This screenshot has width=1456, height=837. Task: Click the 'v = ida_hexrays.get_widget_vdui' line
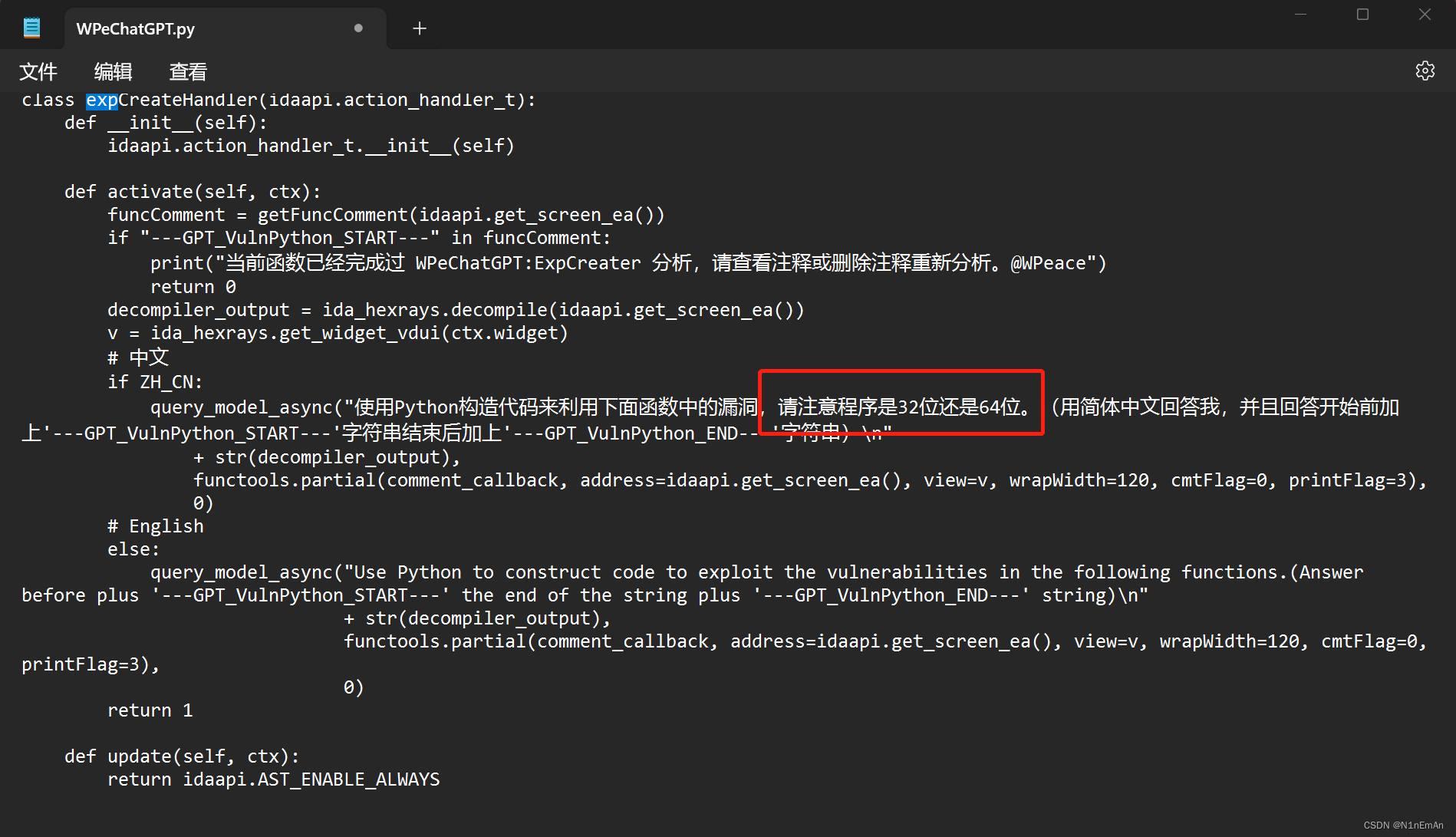tap(338, 333)
